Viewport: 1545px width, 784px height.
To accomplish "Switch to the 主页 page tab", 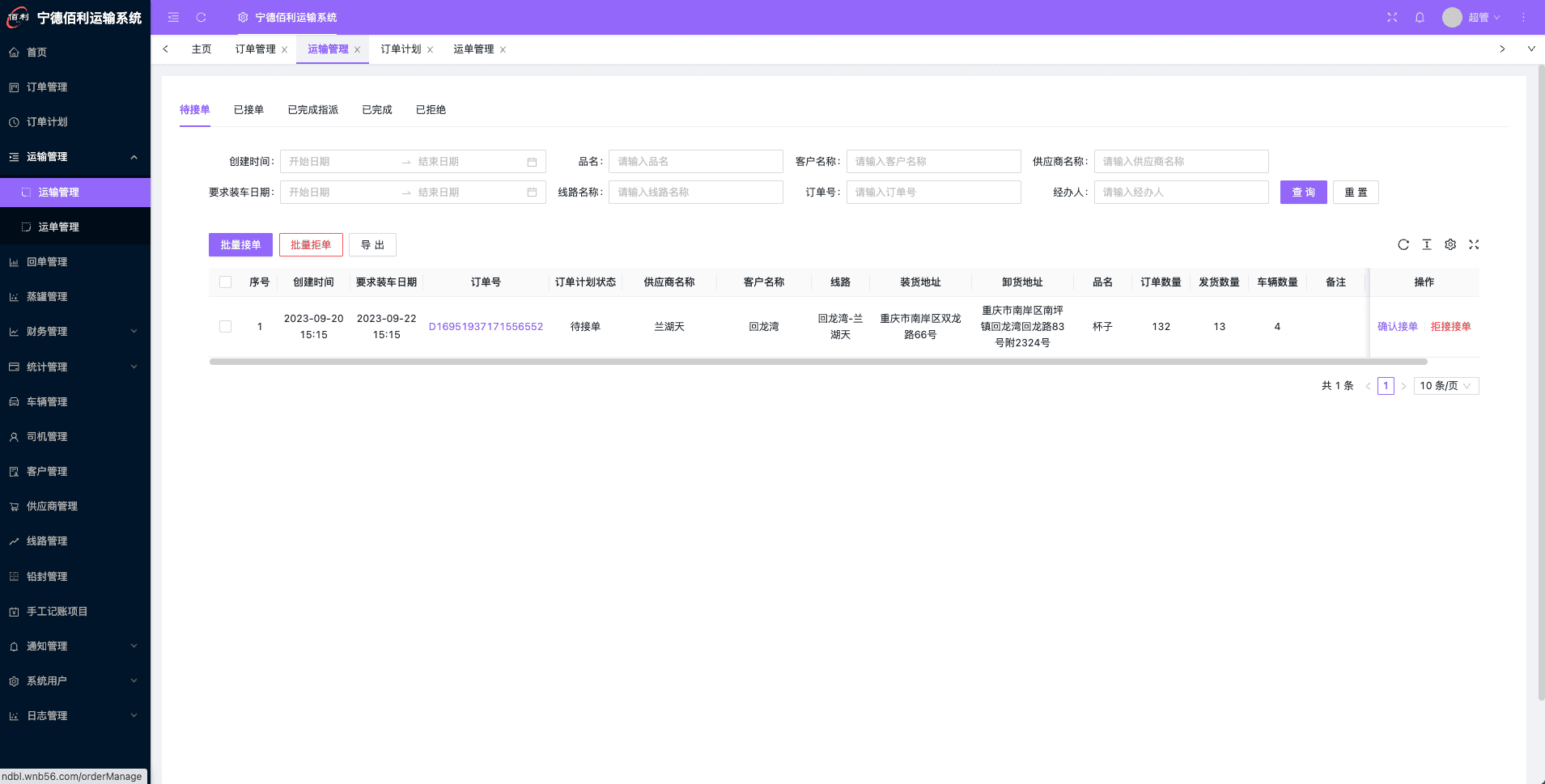I will (x=201, y=49).
